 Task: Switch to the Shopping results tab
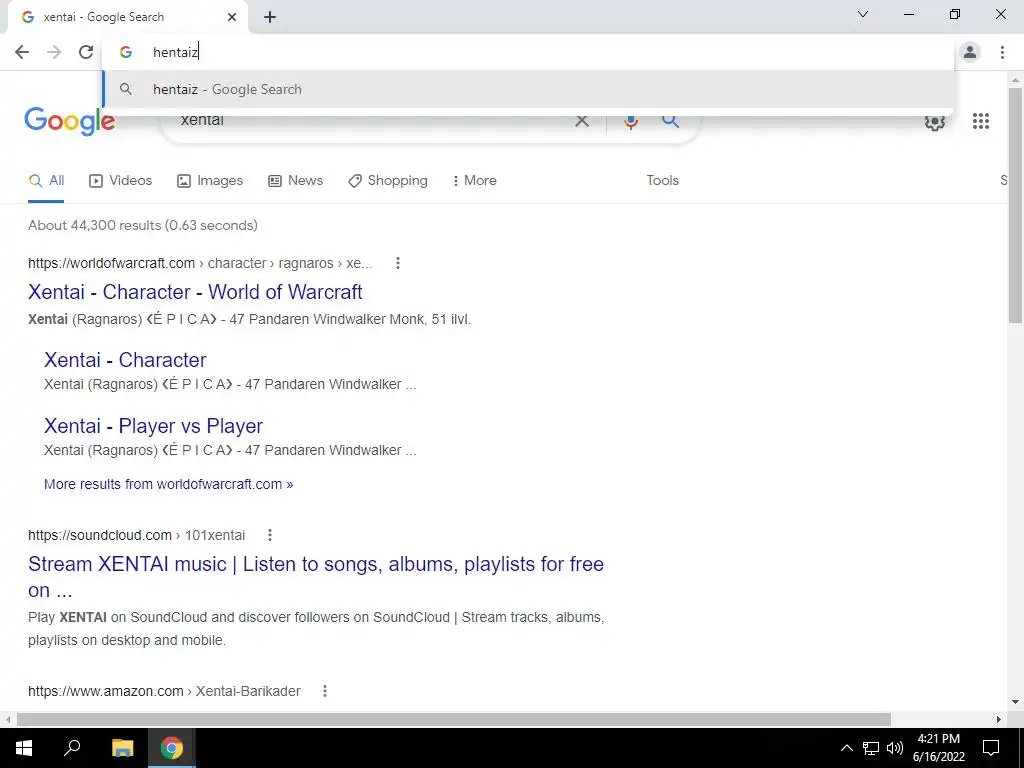pyautogui.click(x=388, y=181)
